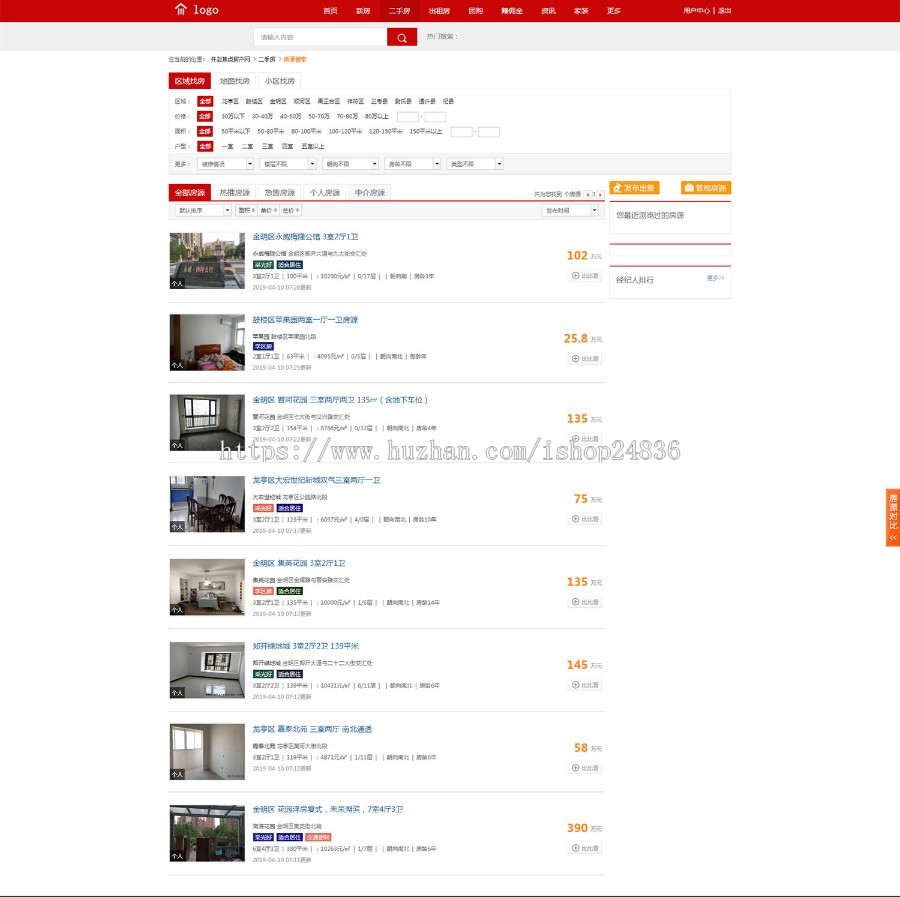Screen dimensions: 900x897
Task: Switch to the 地图找房 tab
Action: 235,80
